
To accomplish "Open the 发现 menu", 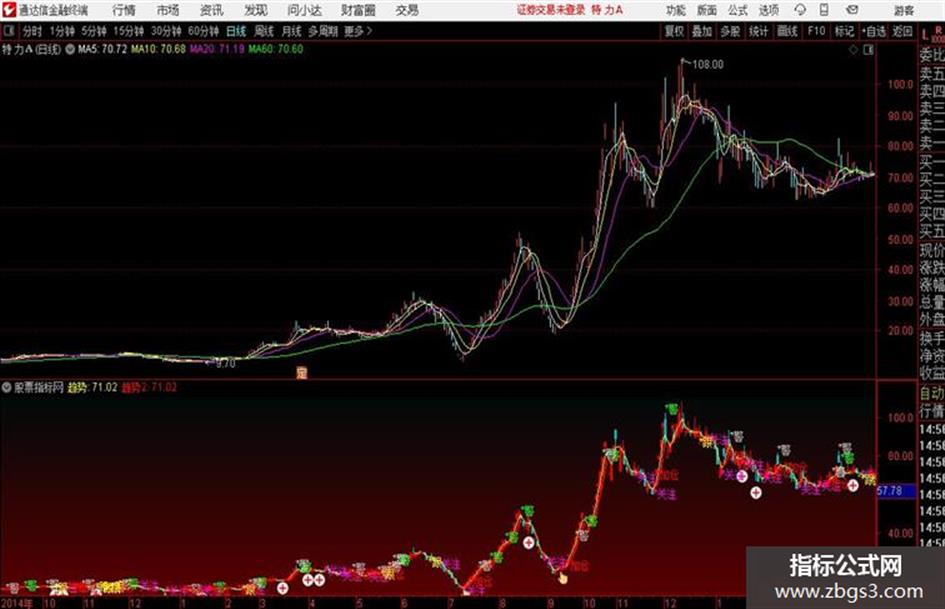I will (256, 10).
